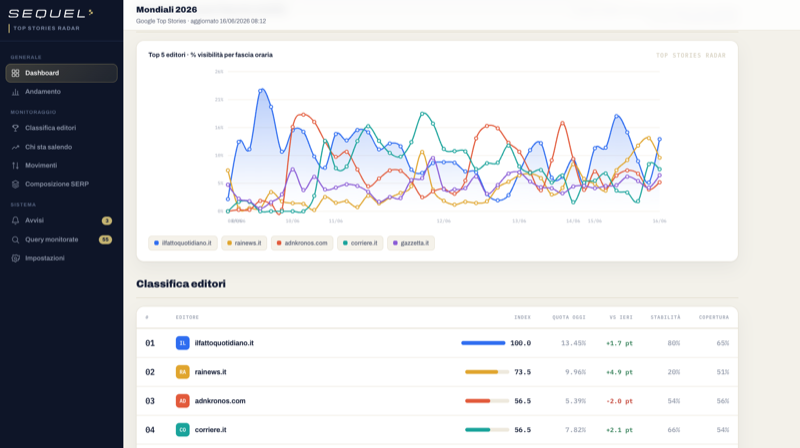Click the 100.0 index value
The width and height of the screenshot is (800, 448).
click(x=520, y=343)
